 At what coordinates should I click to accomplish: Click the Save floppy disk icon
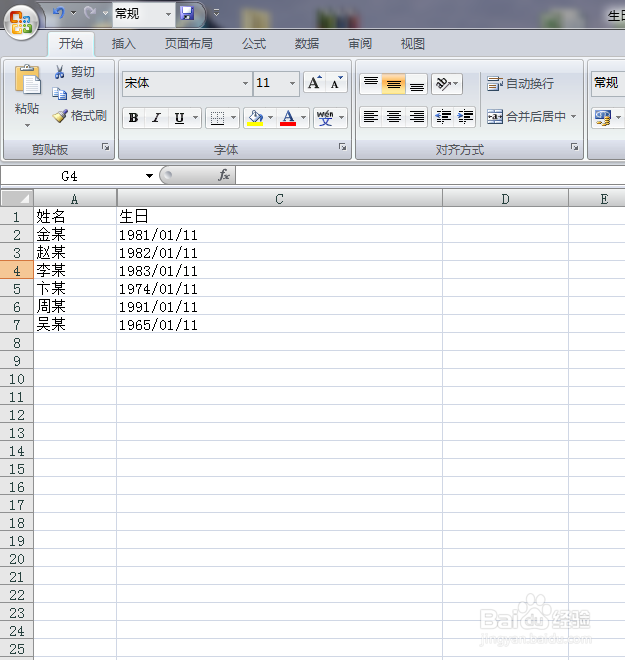[x=187, y=13]
